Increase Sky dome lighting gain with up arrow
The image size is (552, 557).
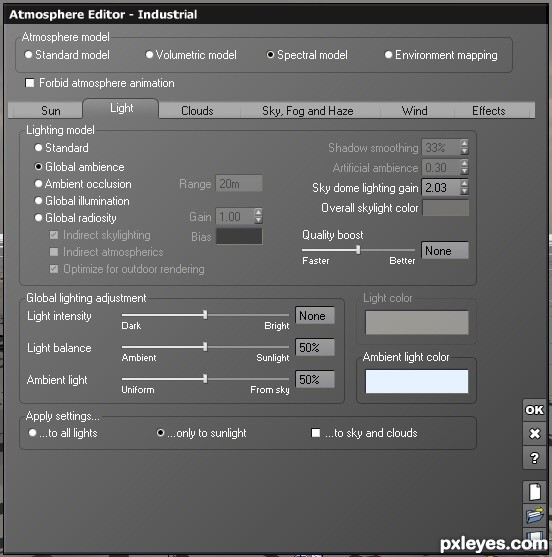click(464, 184)
